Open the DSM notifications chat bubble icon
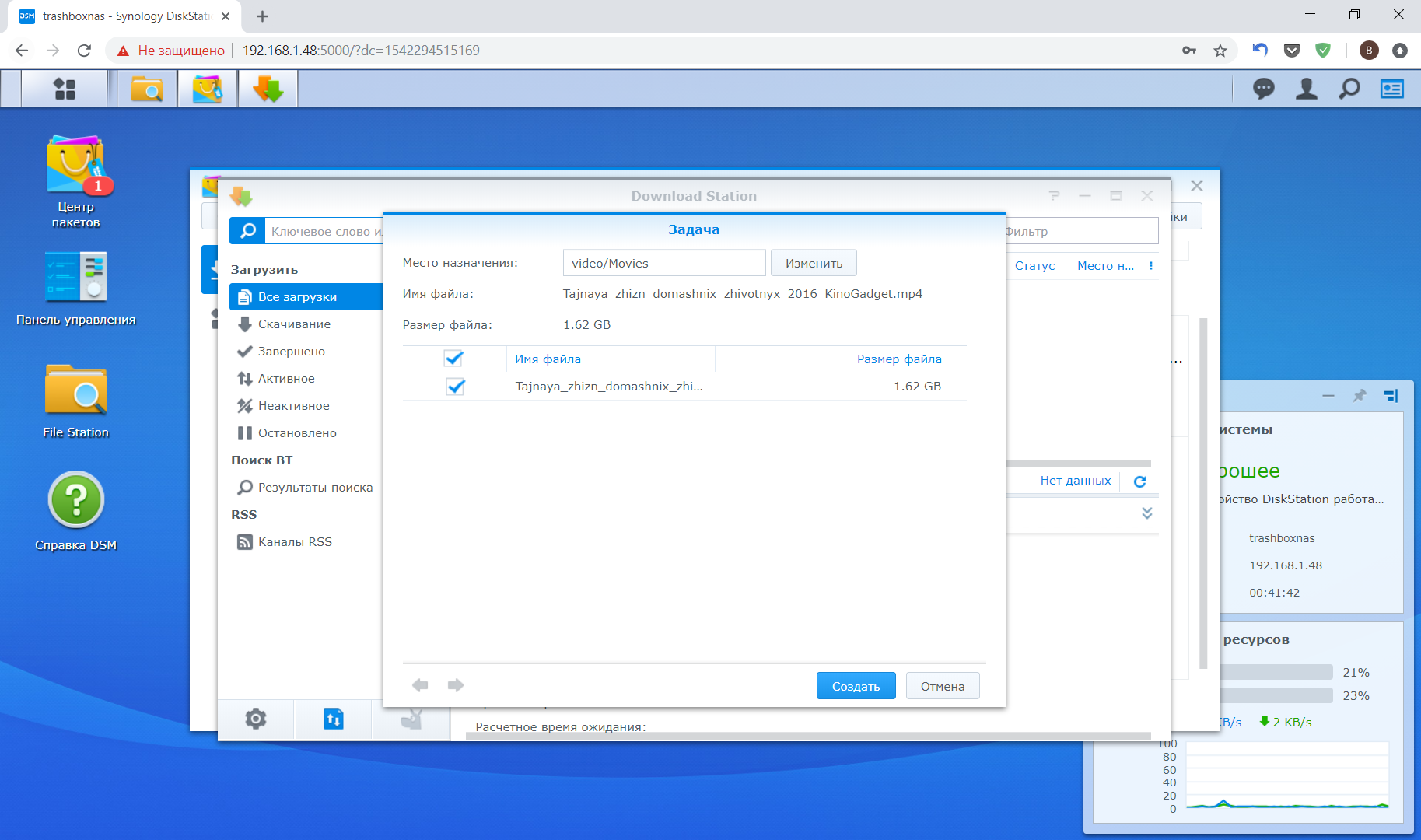1421x840 pixels. [1264, 89]
